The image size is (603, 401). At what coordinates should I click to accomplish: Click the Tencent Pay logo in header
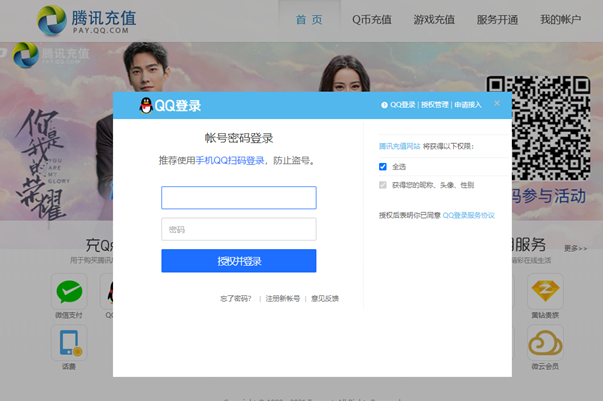coord(87,20)
